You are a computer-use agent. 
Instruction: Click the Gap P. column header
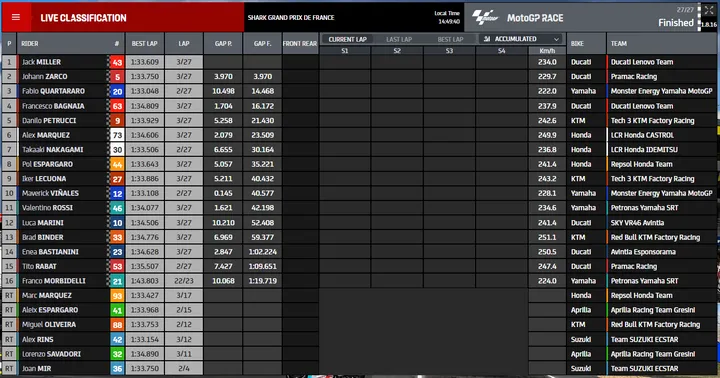click(x=223, y=44)
